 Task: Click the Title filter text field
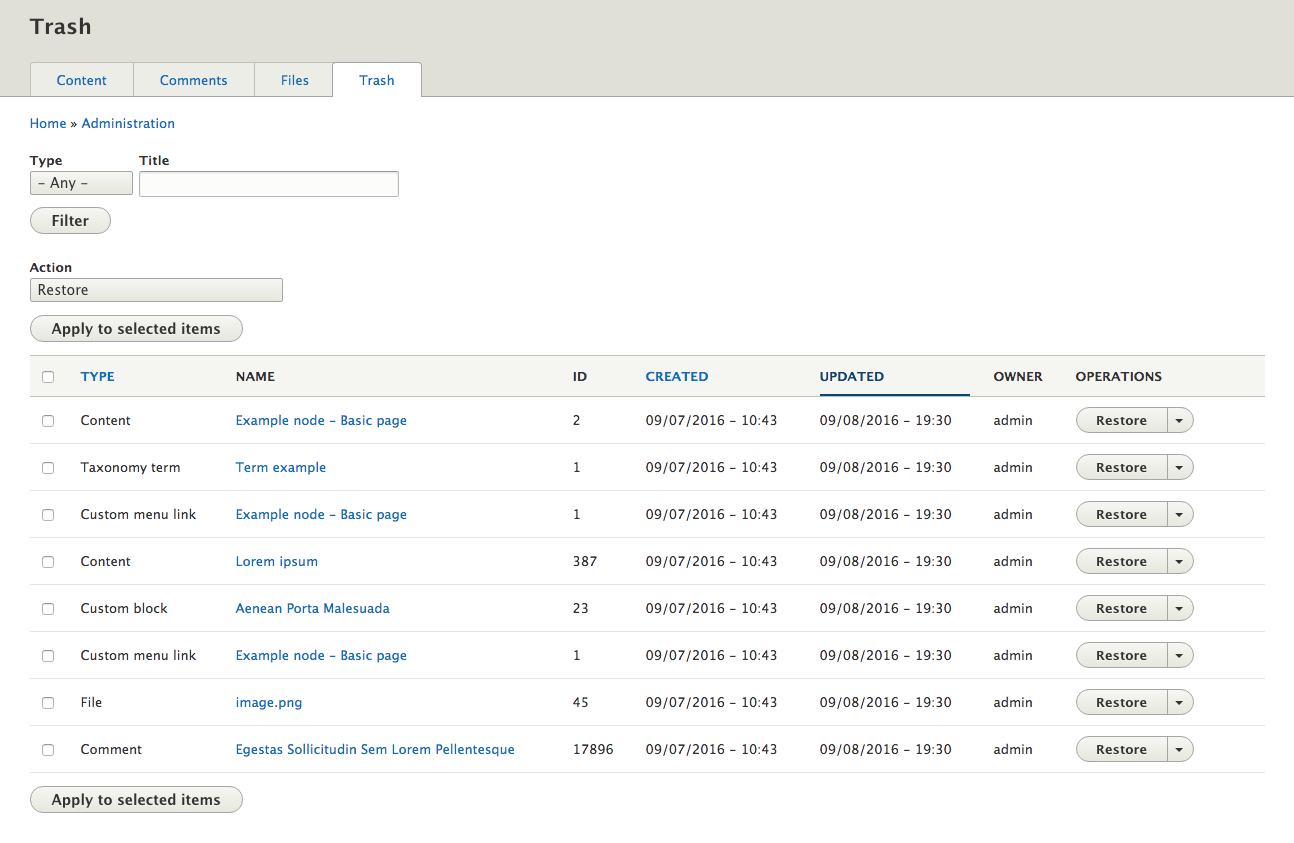coord(268,184)
